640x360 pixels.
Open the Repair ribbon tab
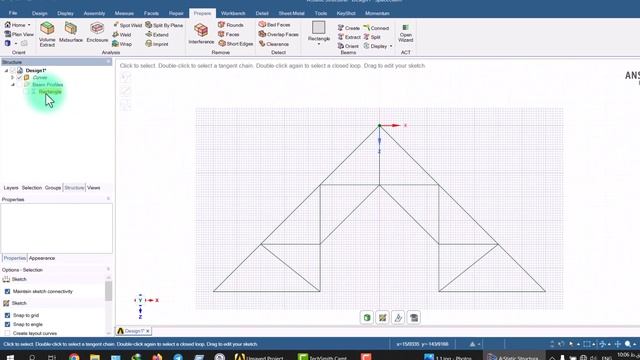(176, 13)
